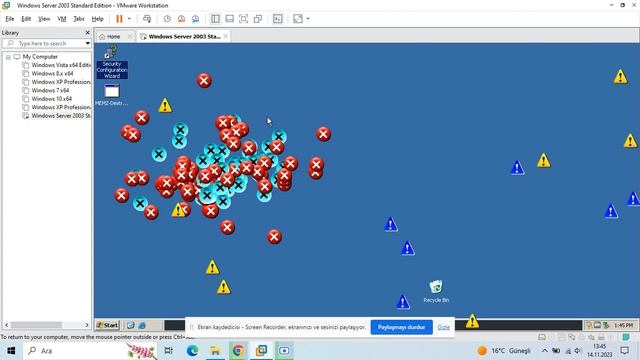Click Show Desktop quick launch icon in guest
Image resolution: width=640 pixels, height=360 pixels.
click(x=131, y=325)
